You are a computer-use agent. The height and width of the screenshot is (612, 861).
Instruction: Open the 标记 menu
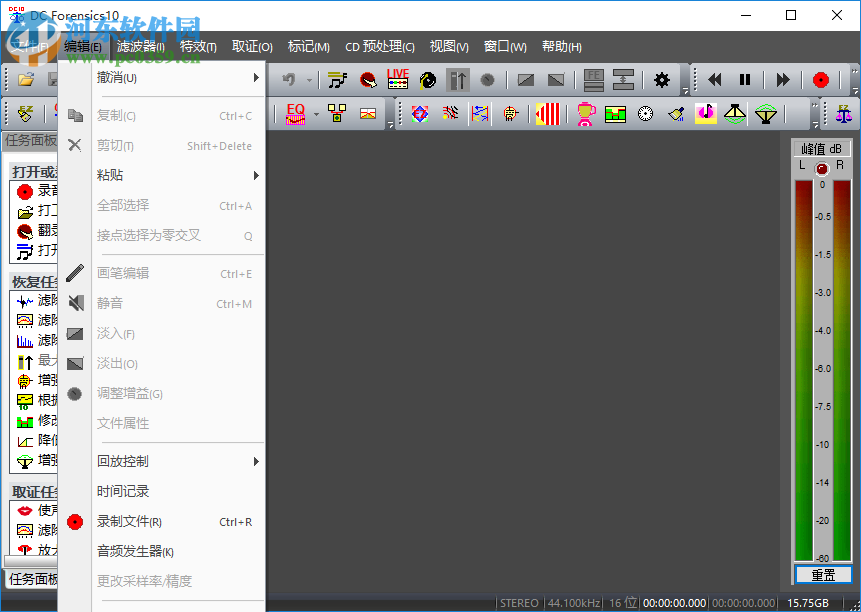[309, 47]
